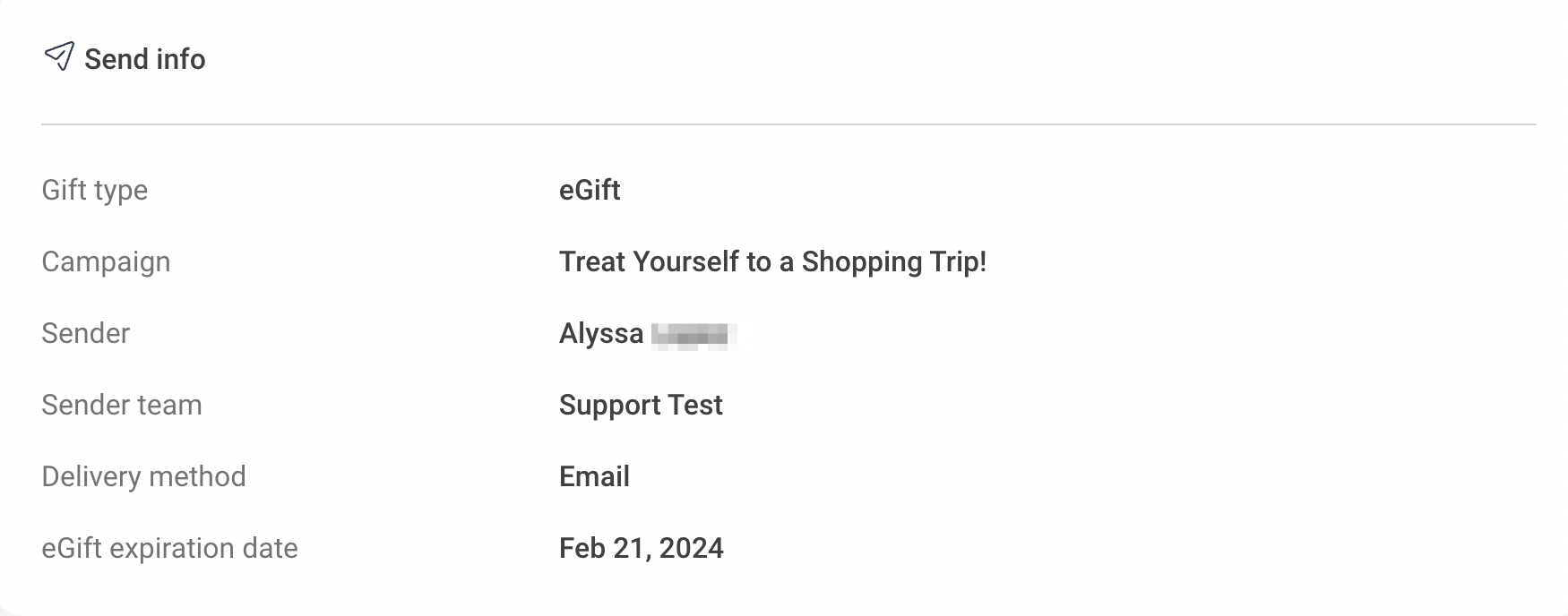Viewport: 1568px width, 616px height.
Task: Click the eGift value text
Action: tap(590, 190)
